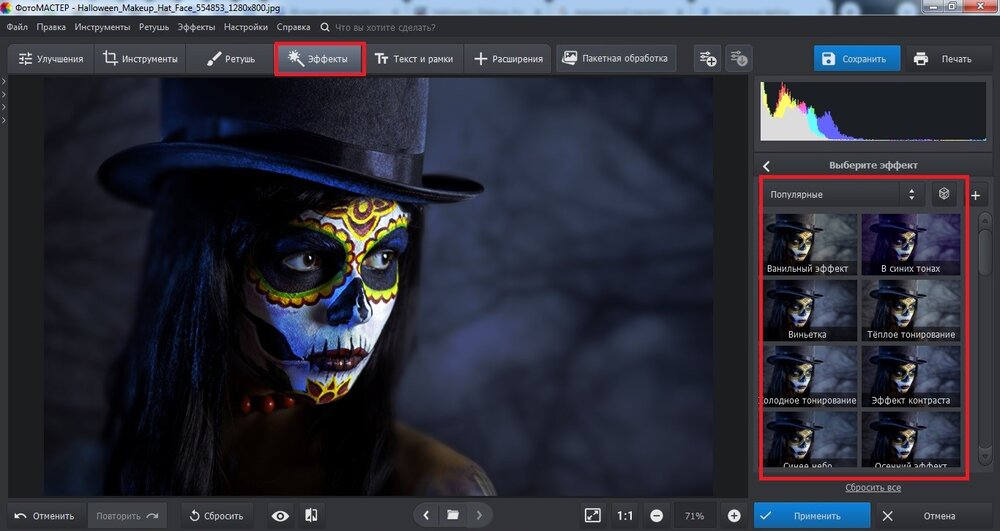Click the fit-to-screen icon
Viewport: 1000px width, 531px height.
point(592,516)
